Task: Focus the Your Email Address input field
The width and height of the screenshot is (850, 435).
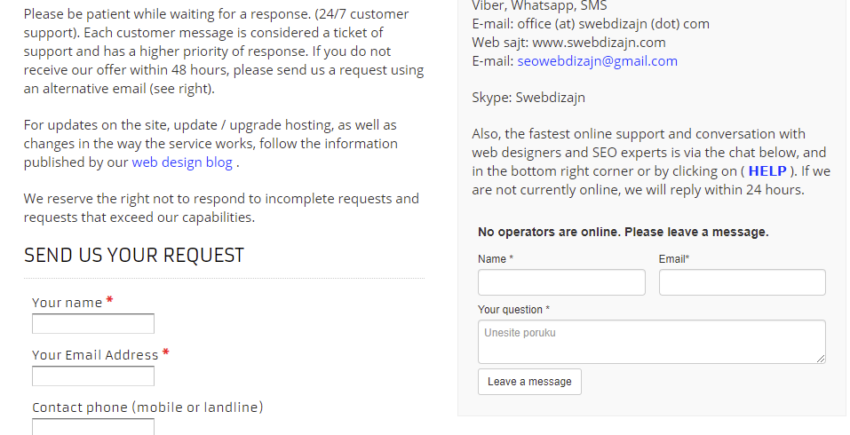Action: (93, 376)
